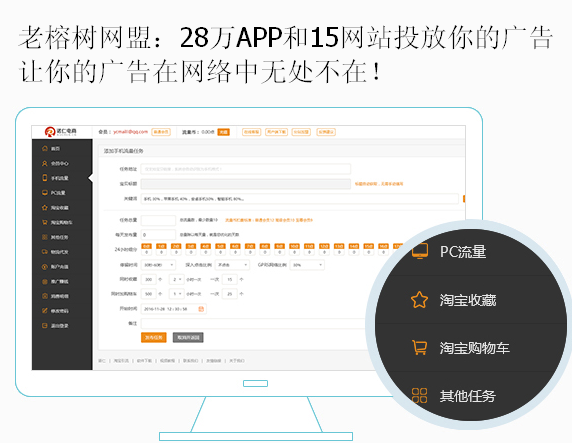The height and width of the screenshot is (443, 572).
Task: Open the dropdown showing 1 in the add-to-cart row
Action: click(x=177, y=294)
